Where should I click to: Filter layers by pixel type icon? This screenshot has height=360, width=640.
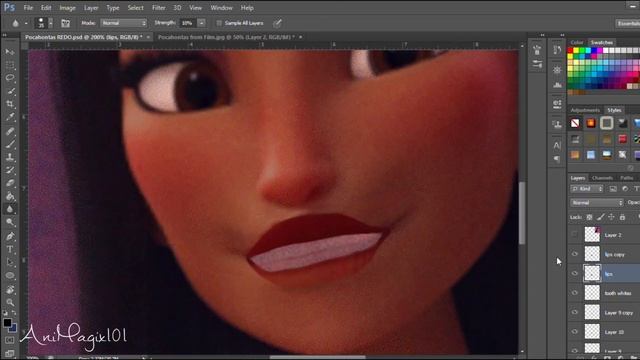point(613,189)
